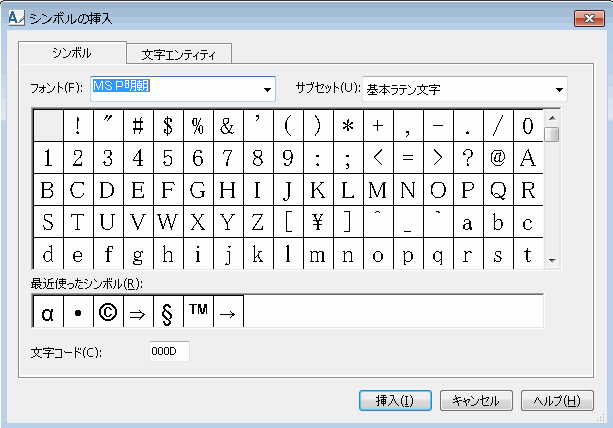The height and width of the screenshot is (428, 613).
Task: Select the right bracket ] symbol
Action: (x=348, y=222)
